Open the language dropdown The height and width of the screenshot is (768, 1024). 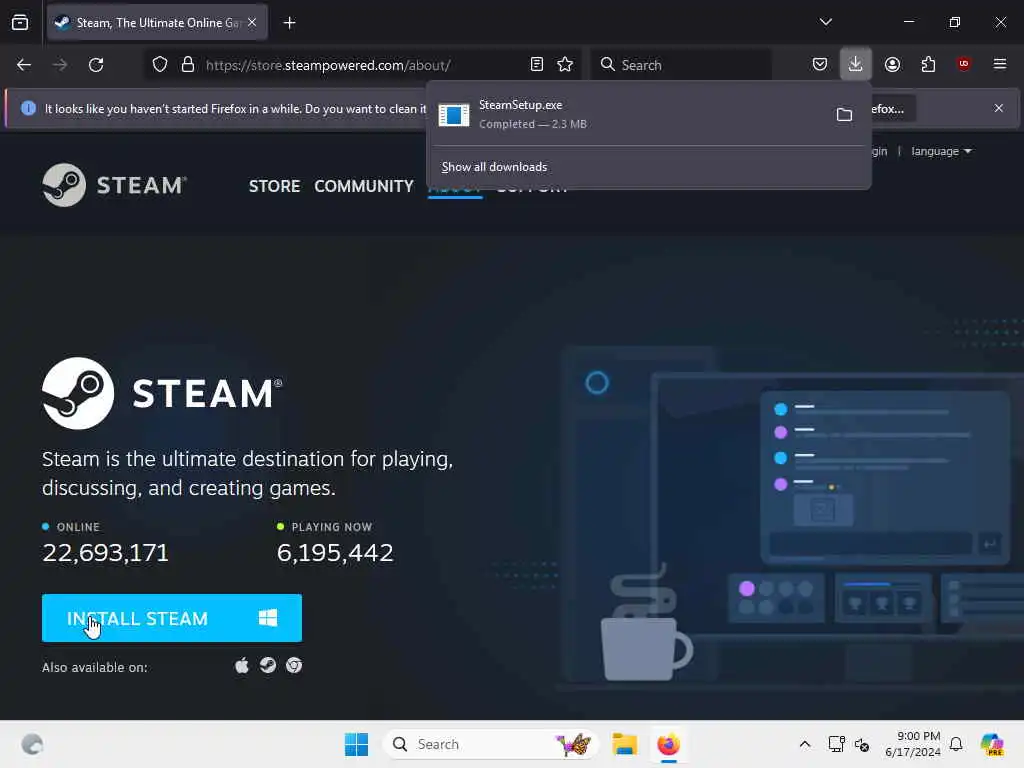coord(941,152)
